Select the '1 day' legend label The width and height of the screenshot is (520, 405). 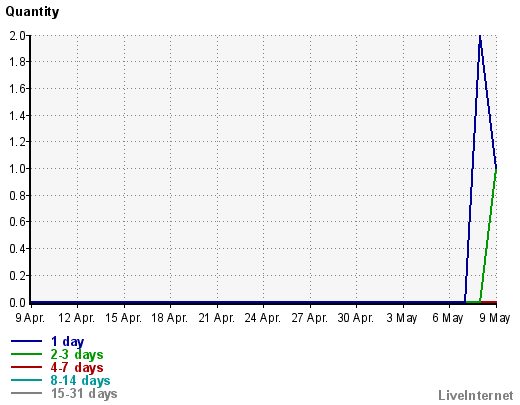[x=67, y=342]
